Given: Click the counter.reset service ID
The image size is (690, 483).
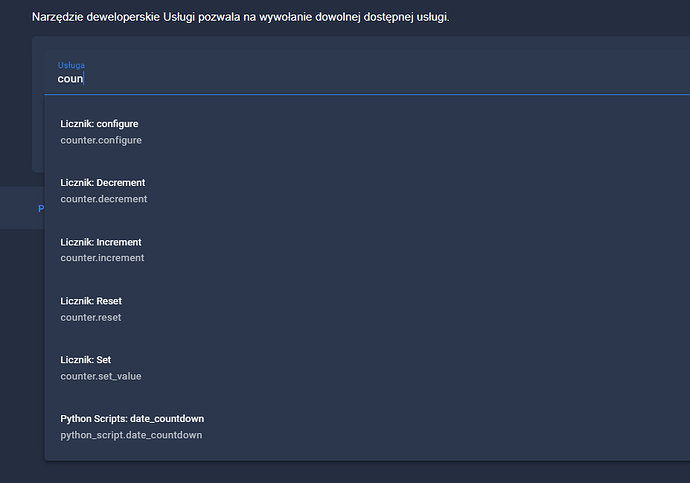Looking at the screenshot, I should tap(90, 317).
